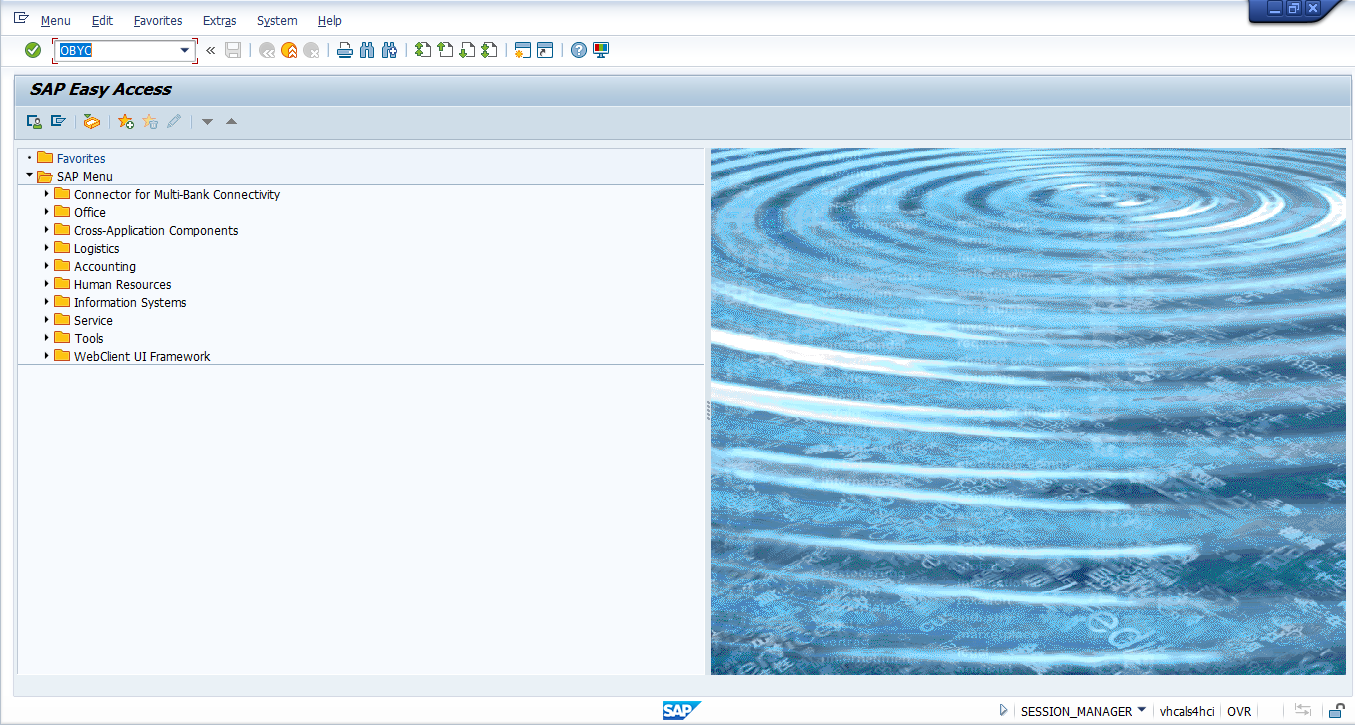Click the window control icon left of Menu
Viewport: 1355px width, 725px height.
coord(21,18)
